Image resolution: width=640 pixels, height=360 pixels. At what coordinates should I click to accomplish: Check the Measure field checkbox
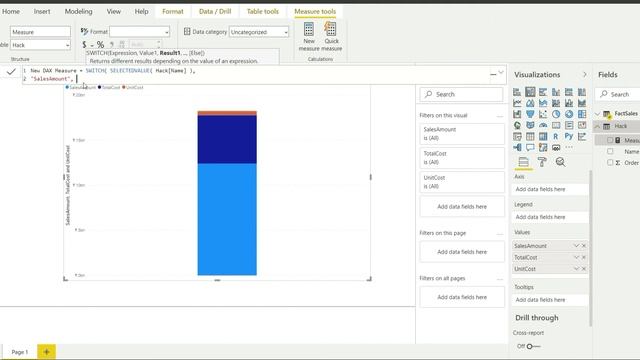pyautogui.click(x=610, y=140)
